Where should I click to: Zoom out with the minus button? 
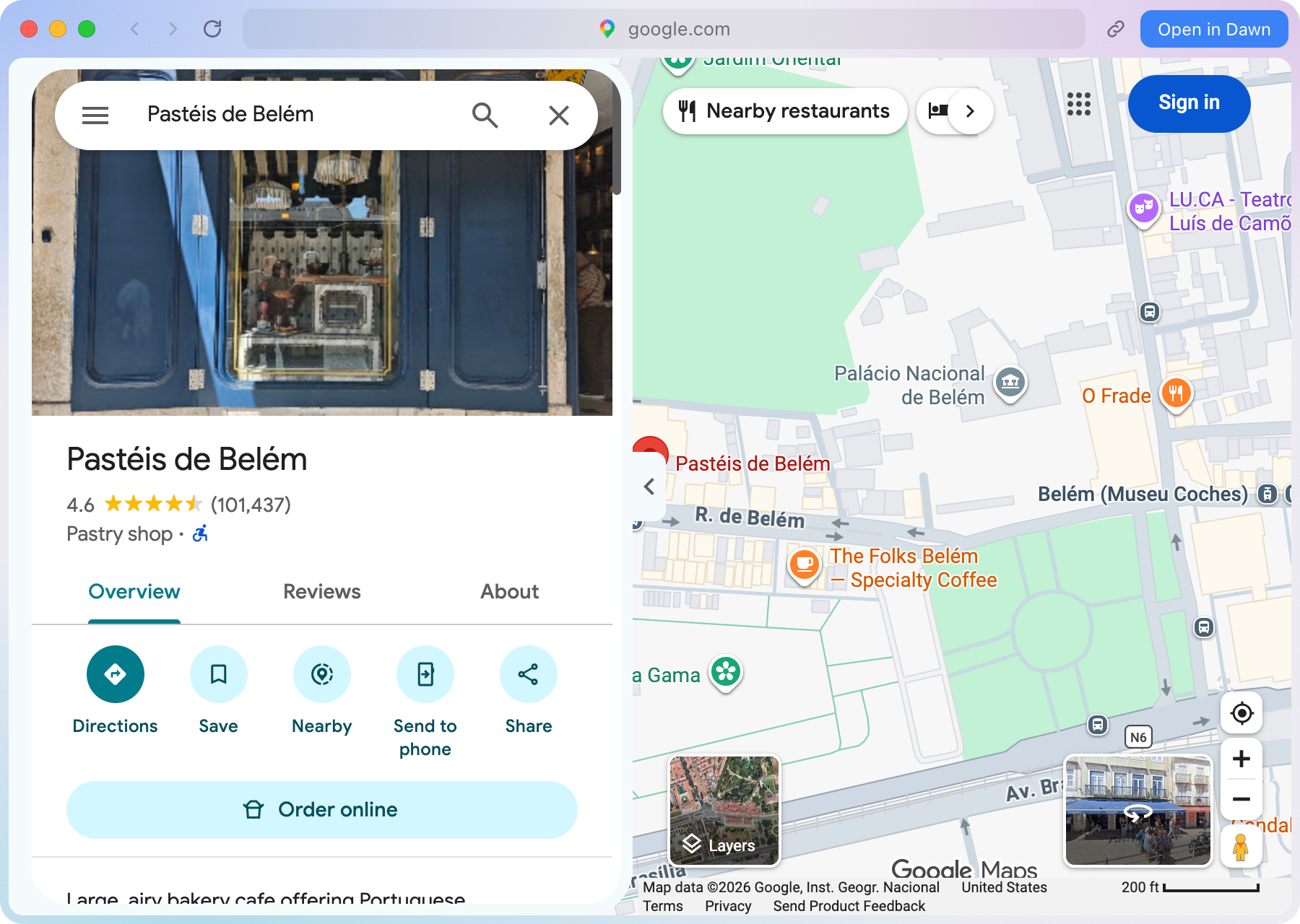pyautogui.click(x=1241, y=799)
